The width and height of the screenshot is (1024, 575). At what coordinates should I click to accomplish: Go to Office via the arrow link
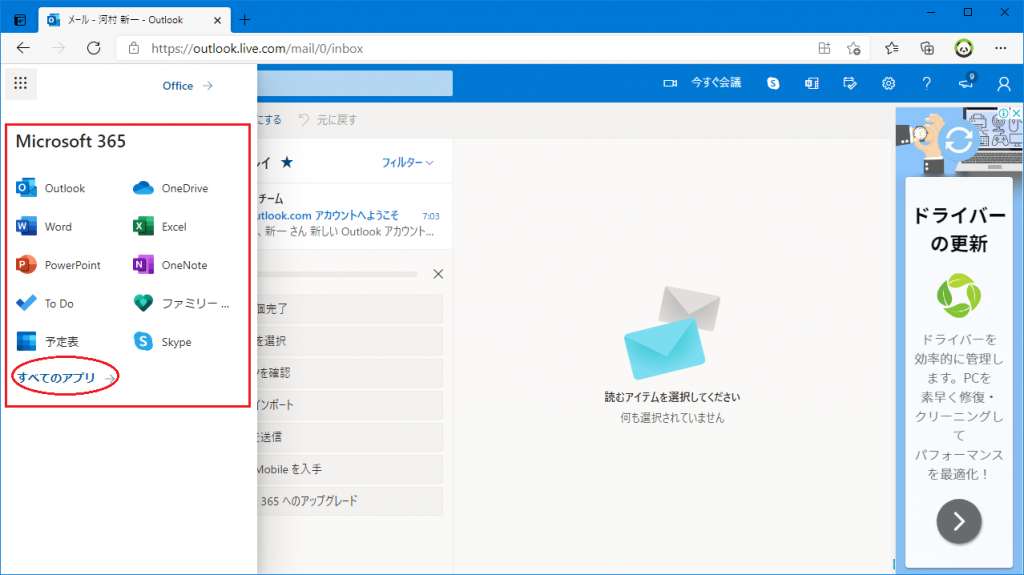pyautogui.click(x=187, y=86)
